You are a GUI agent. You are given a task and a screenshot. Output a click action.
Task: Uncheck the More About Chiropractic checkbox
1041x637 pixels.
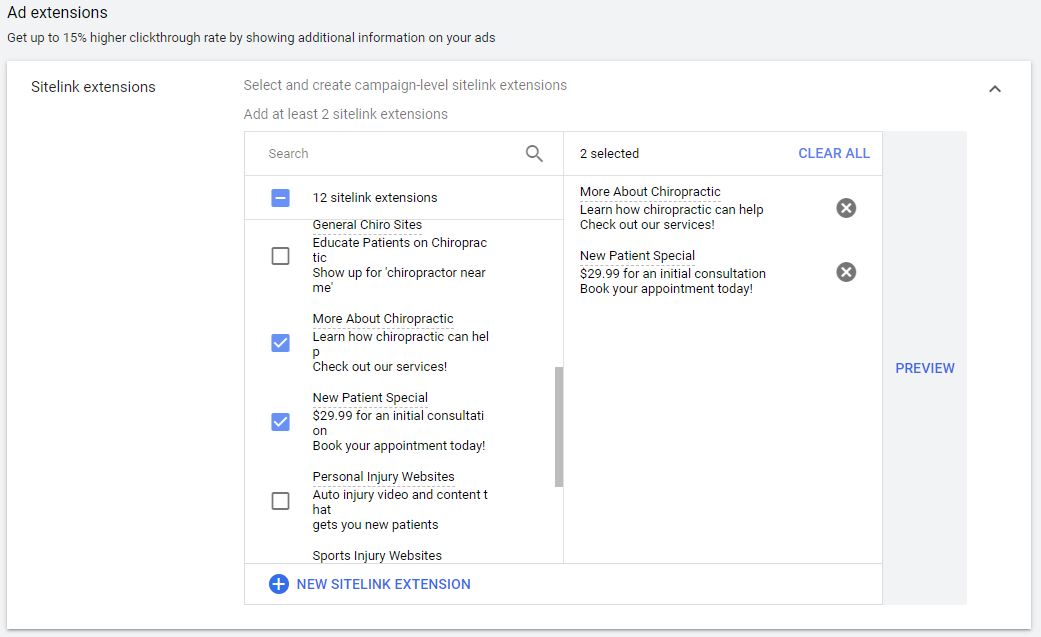point(281,343)
